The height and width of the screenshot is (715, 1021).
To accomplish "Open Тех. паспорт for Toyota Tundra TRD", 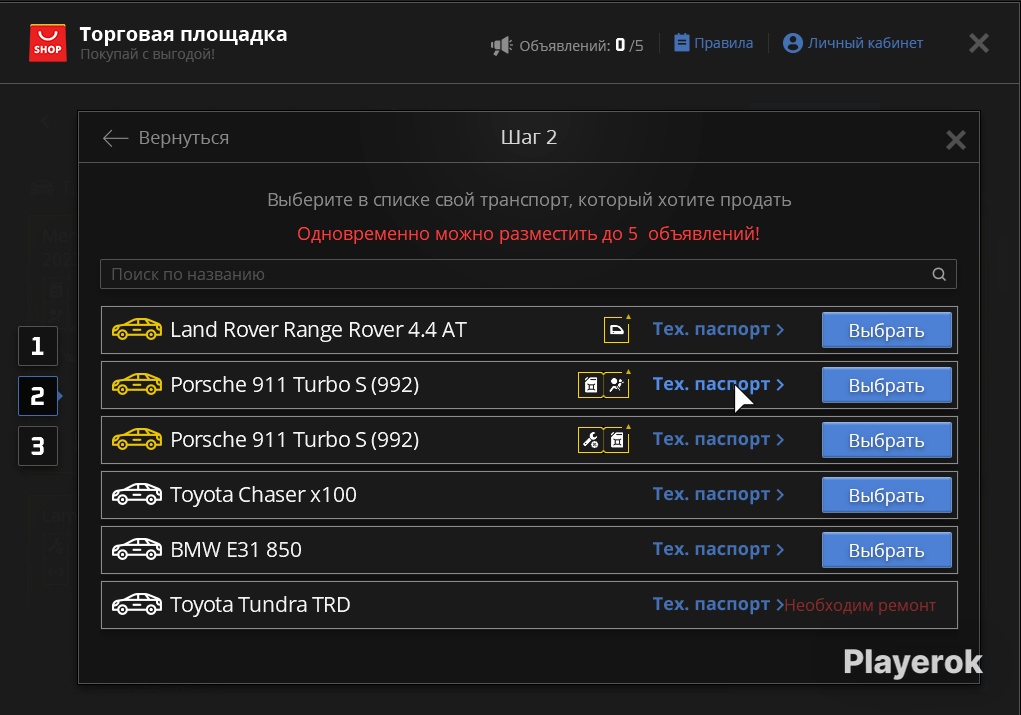I will tap(718, 604).
